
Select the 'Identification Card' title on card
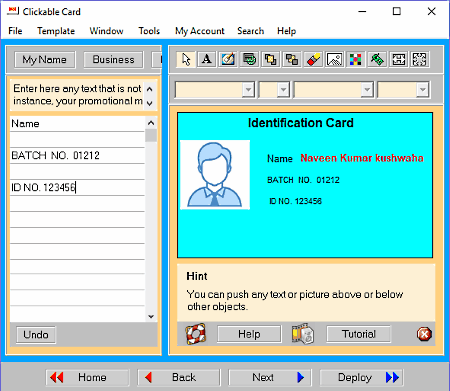point(301,123)
